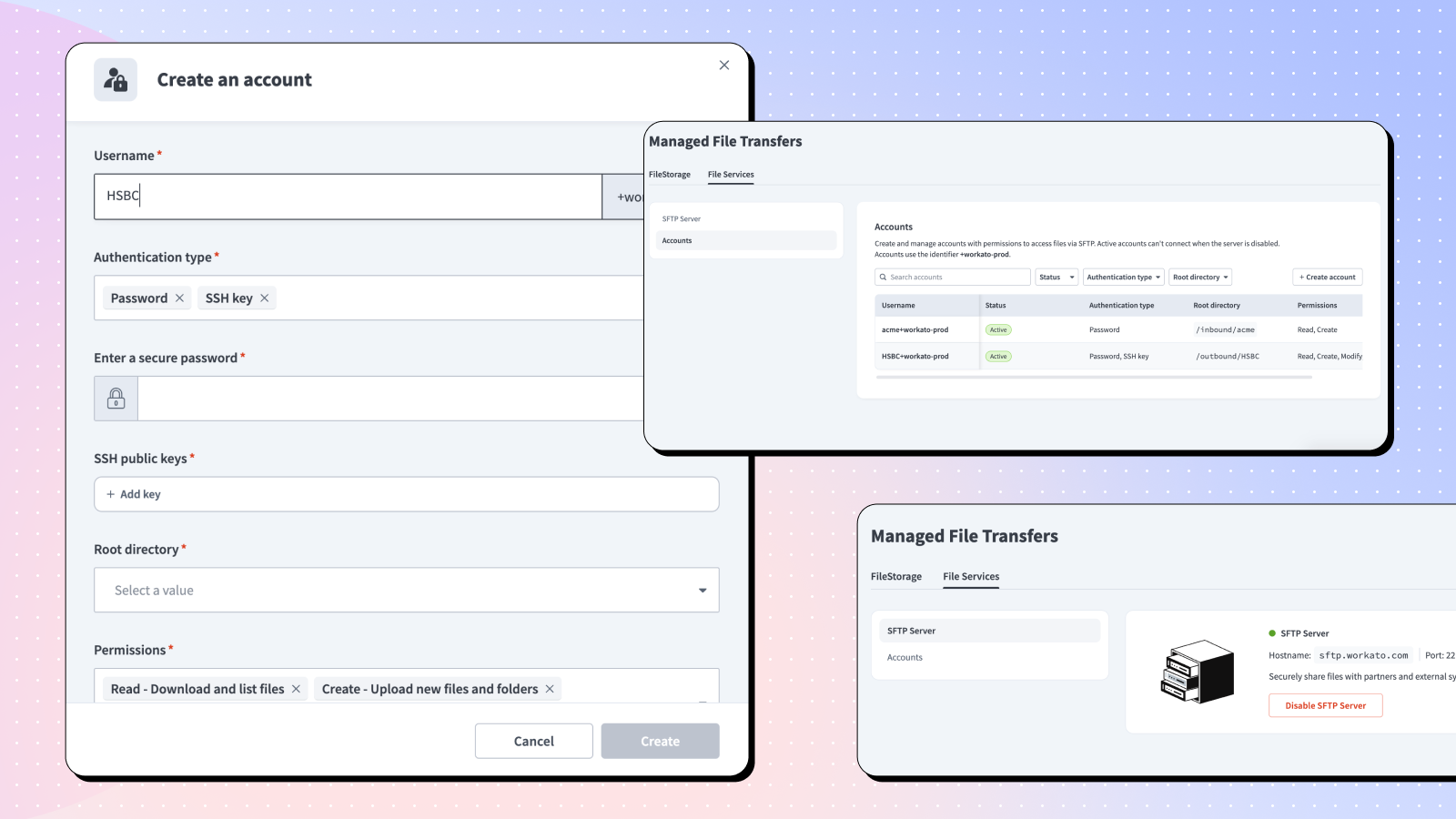Remove the Create upload permission tag
Screen dimensions: 1456x819
pyautogui.click(x=550, y=690)
